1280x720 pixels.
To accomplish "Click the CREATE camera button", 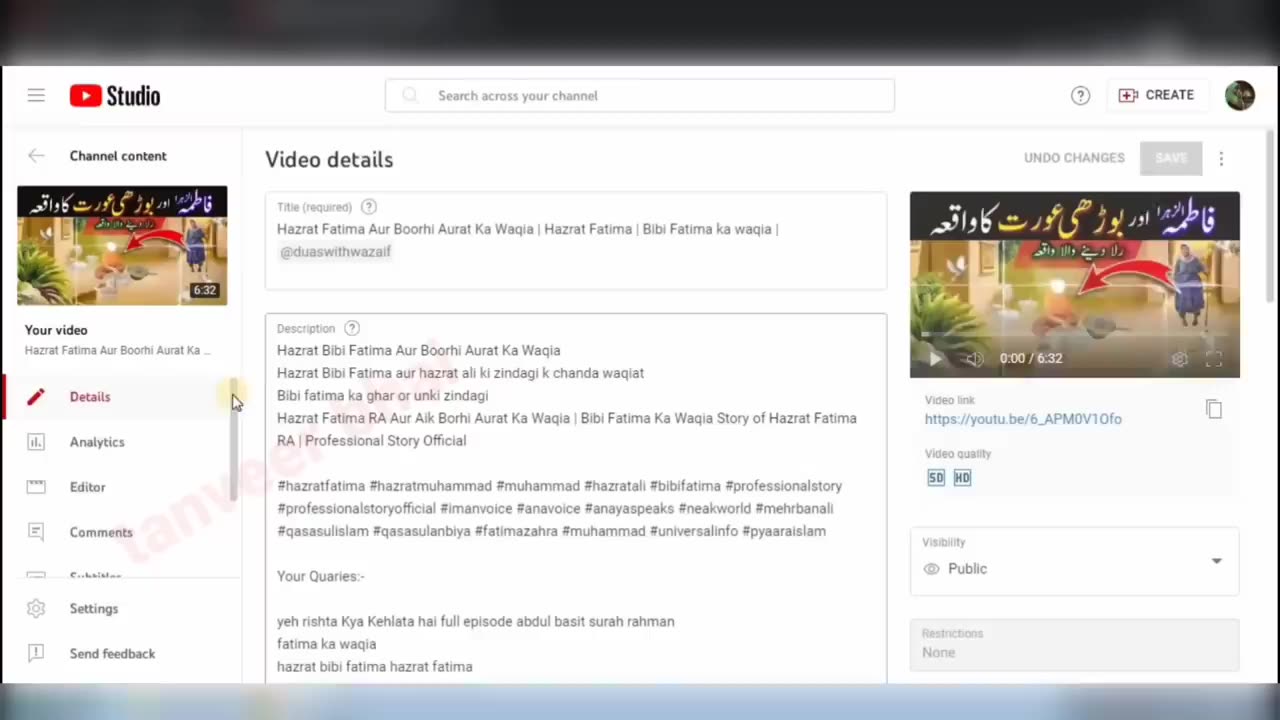I will click(x=1156, y=95).
